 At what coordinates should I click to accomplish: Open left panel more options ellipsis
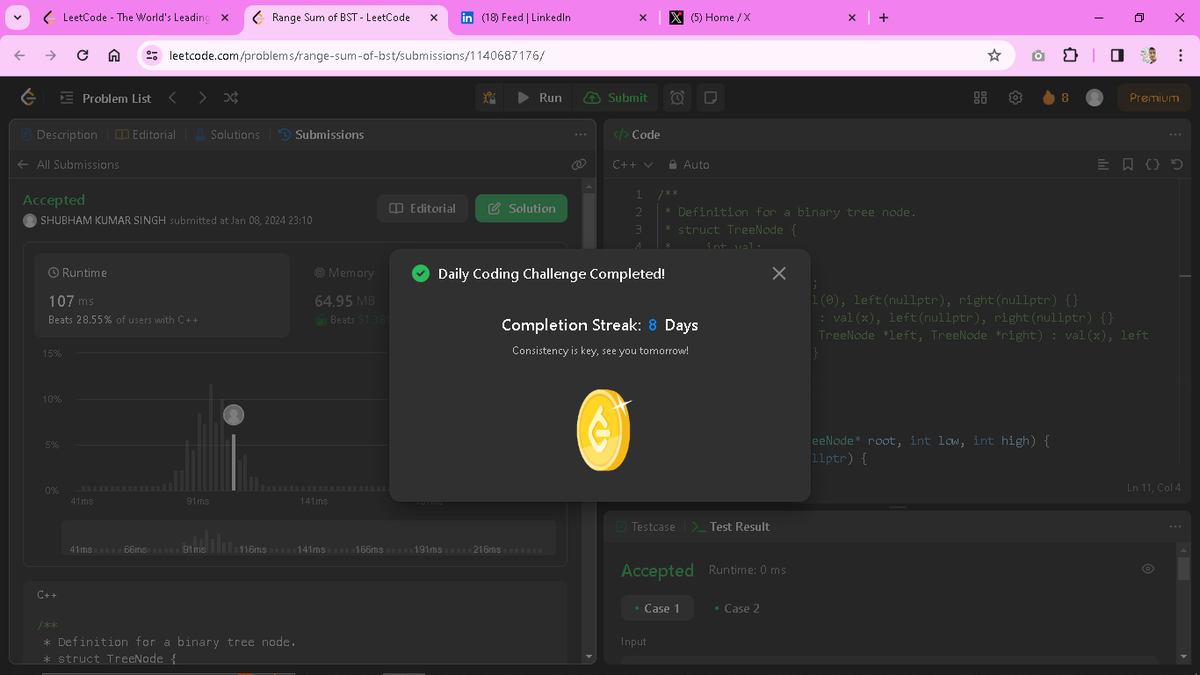(580, 135)
